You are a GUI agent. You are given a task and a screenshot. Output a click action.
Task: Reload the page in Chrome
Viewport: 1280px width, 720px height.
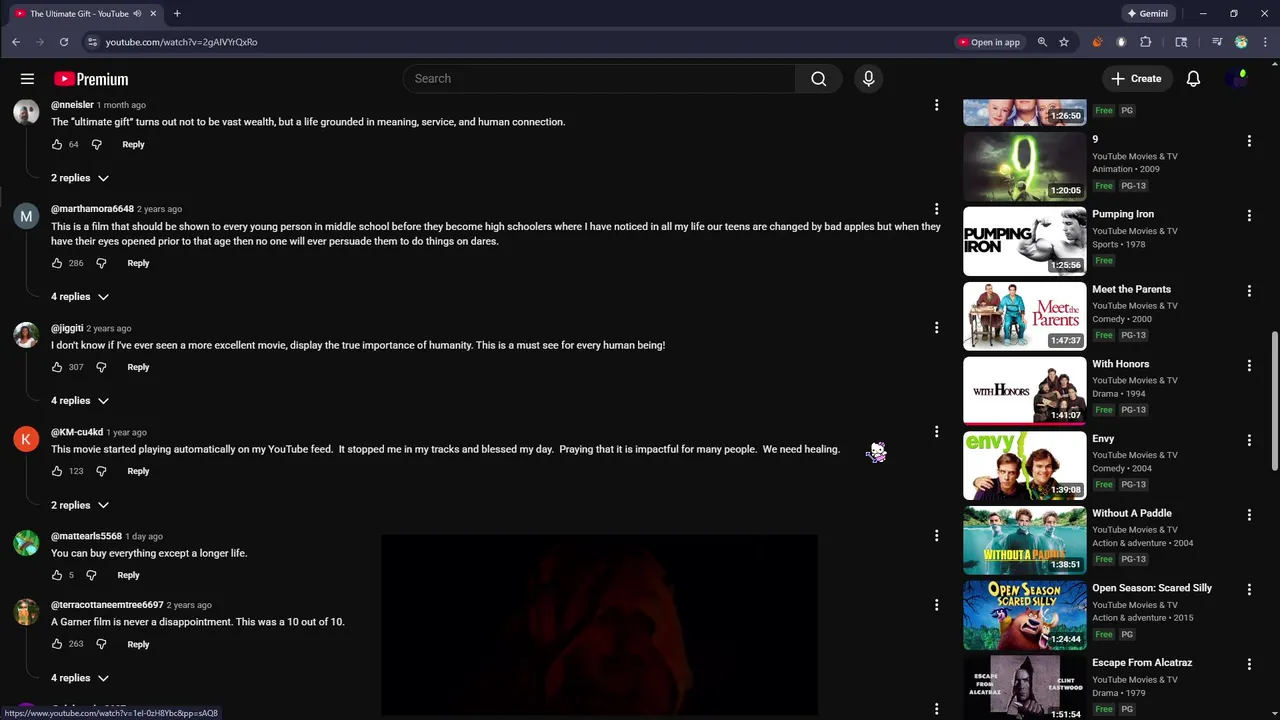point(64,42)
